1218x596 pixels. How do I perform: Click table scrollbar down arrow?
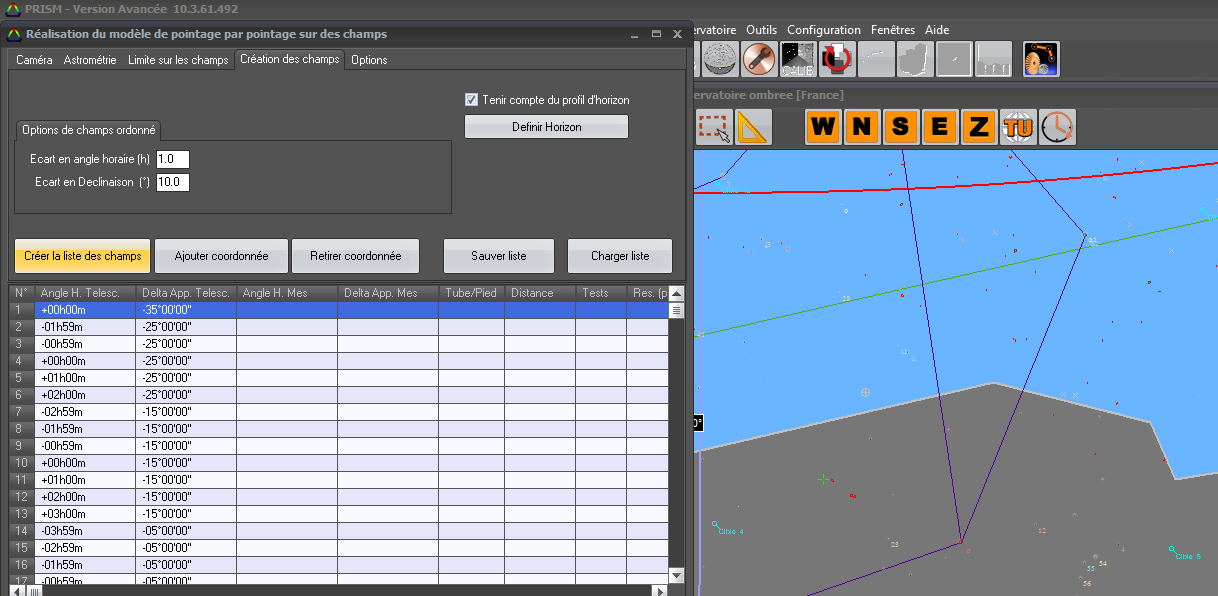point(676,575)
